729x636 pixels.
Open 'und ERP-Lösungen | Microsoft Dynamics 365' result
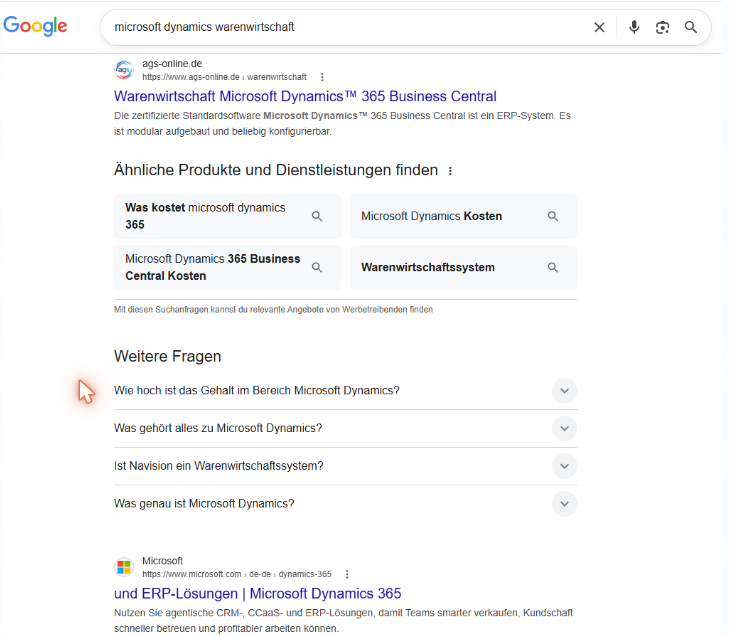pos(258,594)
